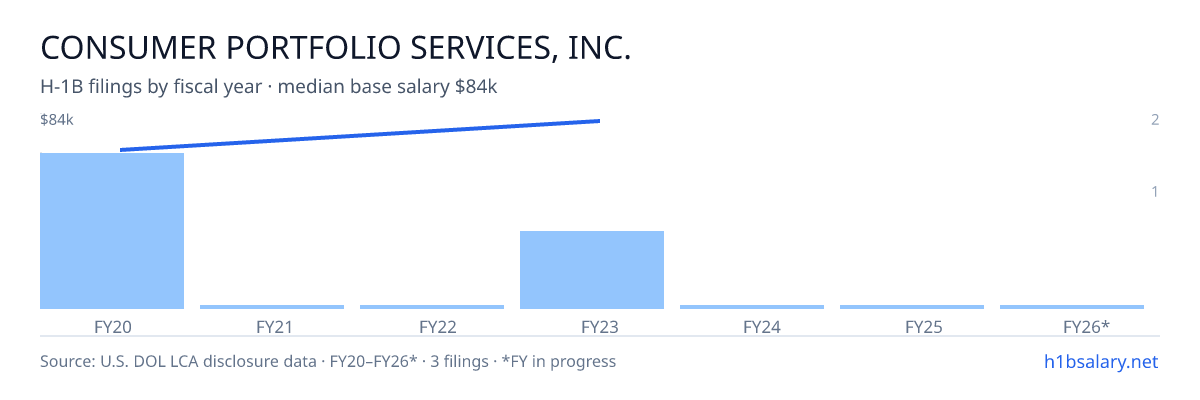1200x400 pixels.
Task: Click the small FY24 bar
Action: tap(752, 307)
